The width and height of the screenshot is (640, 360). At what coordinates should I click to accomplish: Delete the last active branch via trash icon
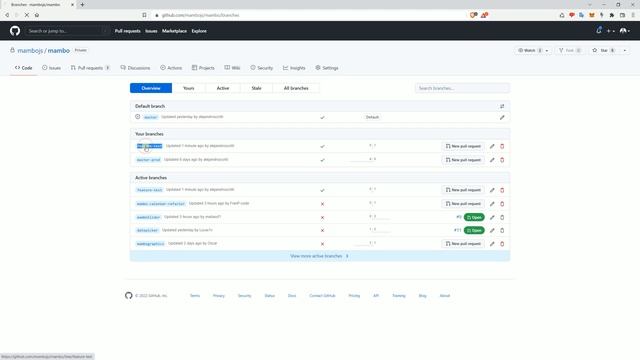click(x=502, y=244)
